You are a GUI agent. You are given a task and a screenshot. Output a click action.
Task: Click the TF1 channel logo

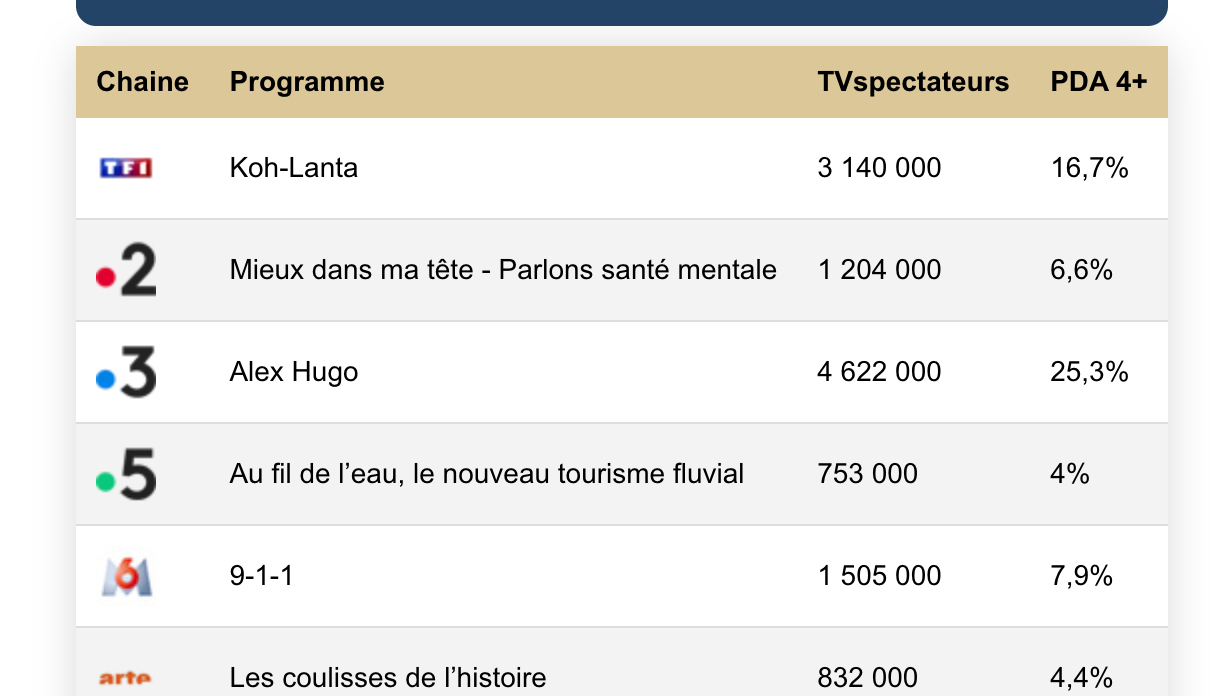coord(126,168)
